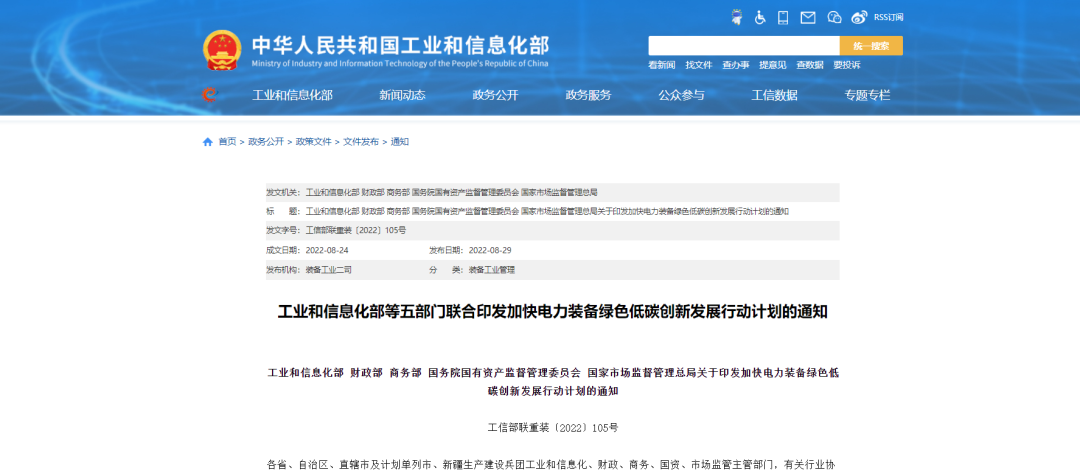Click the RSS订阅 link
This screenshot has height=476, width=1080.
click(x=888, y=17)
